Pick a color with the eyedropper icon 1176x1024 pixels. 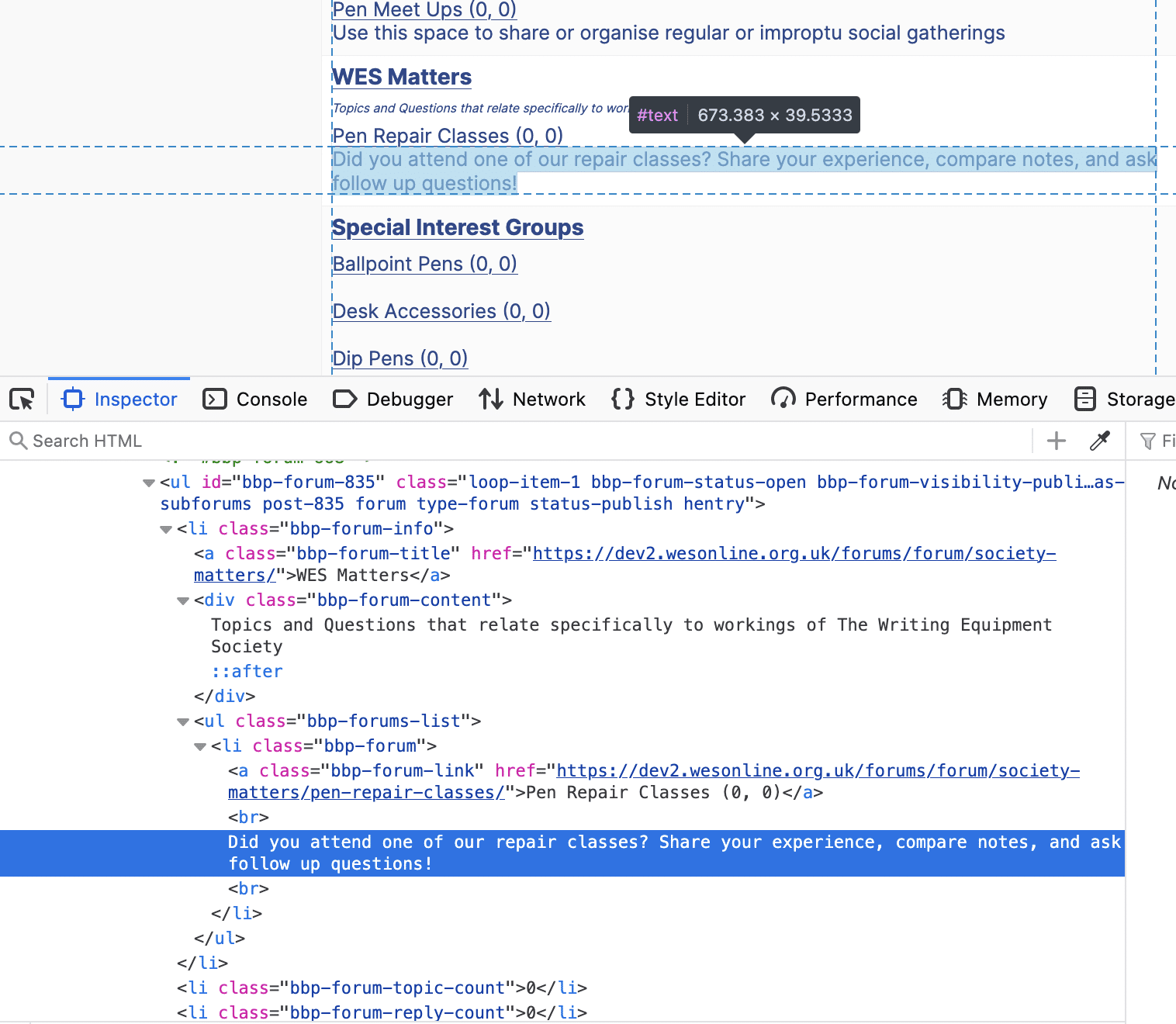point(1100,441)
